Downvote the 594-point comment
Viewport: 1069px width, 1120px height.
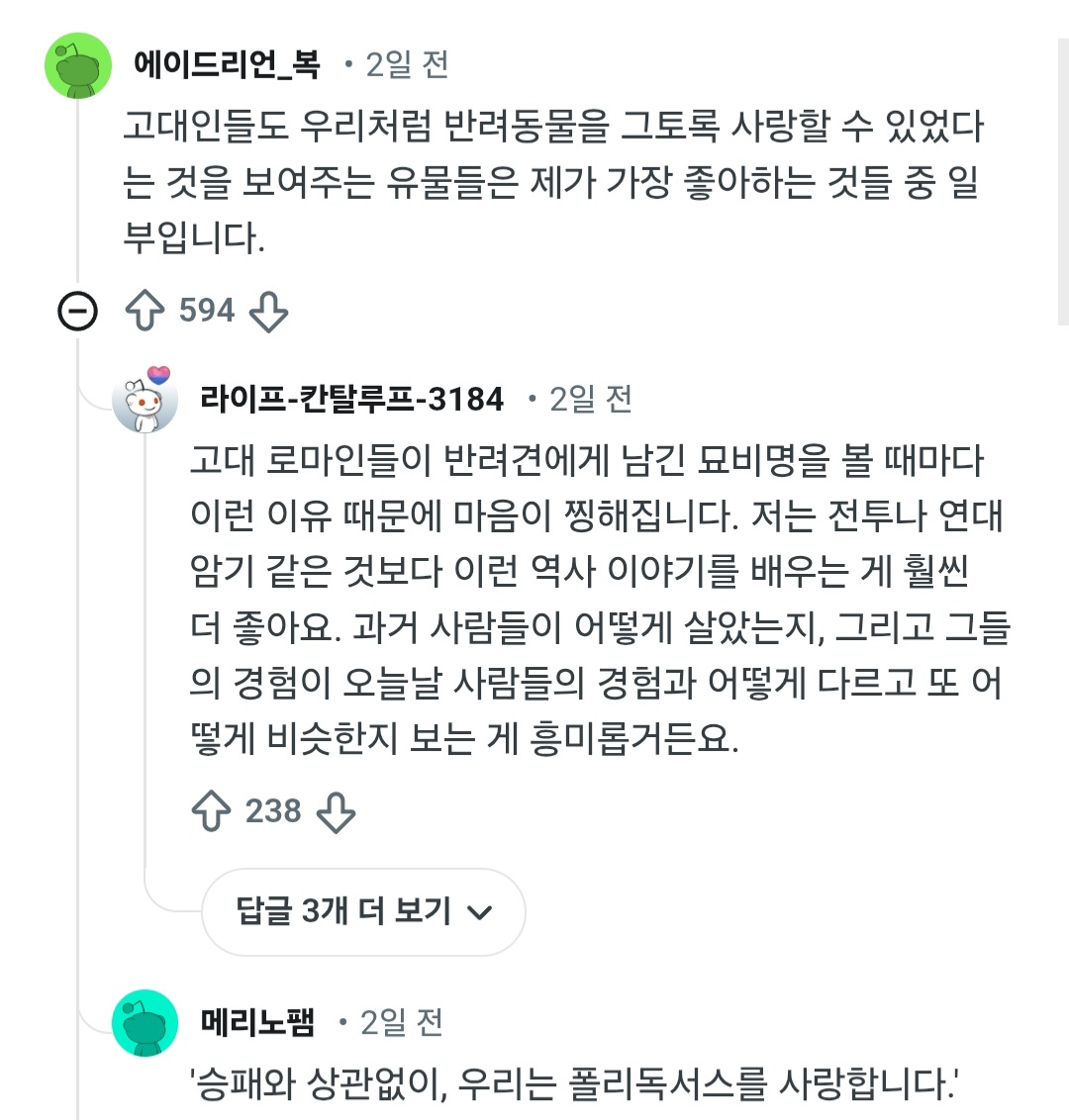(x=267, y=311)
